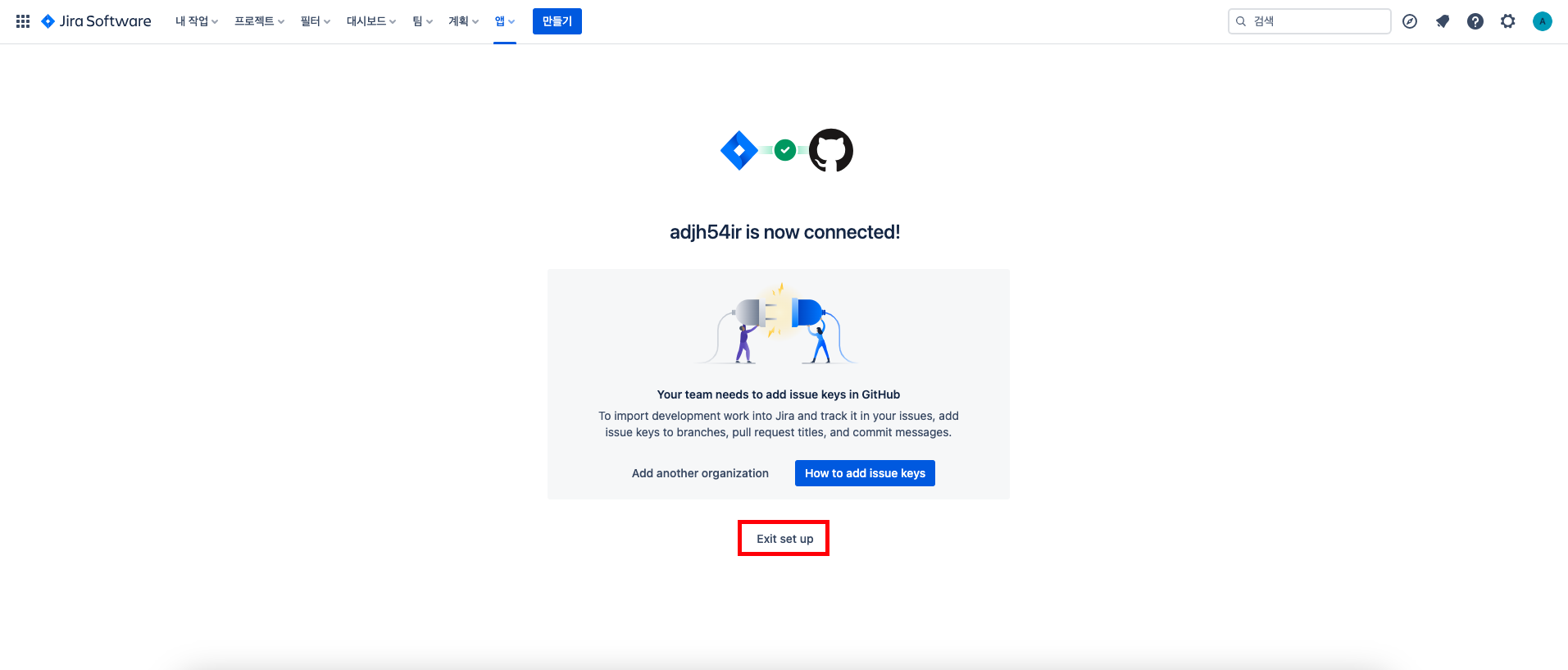Click the 만들기 create button
Image resolution: width=1568 pixels, height=670 pixels.
pyautogui.click(x=557, y=21)
